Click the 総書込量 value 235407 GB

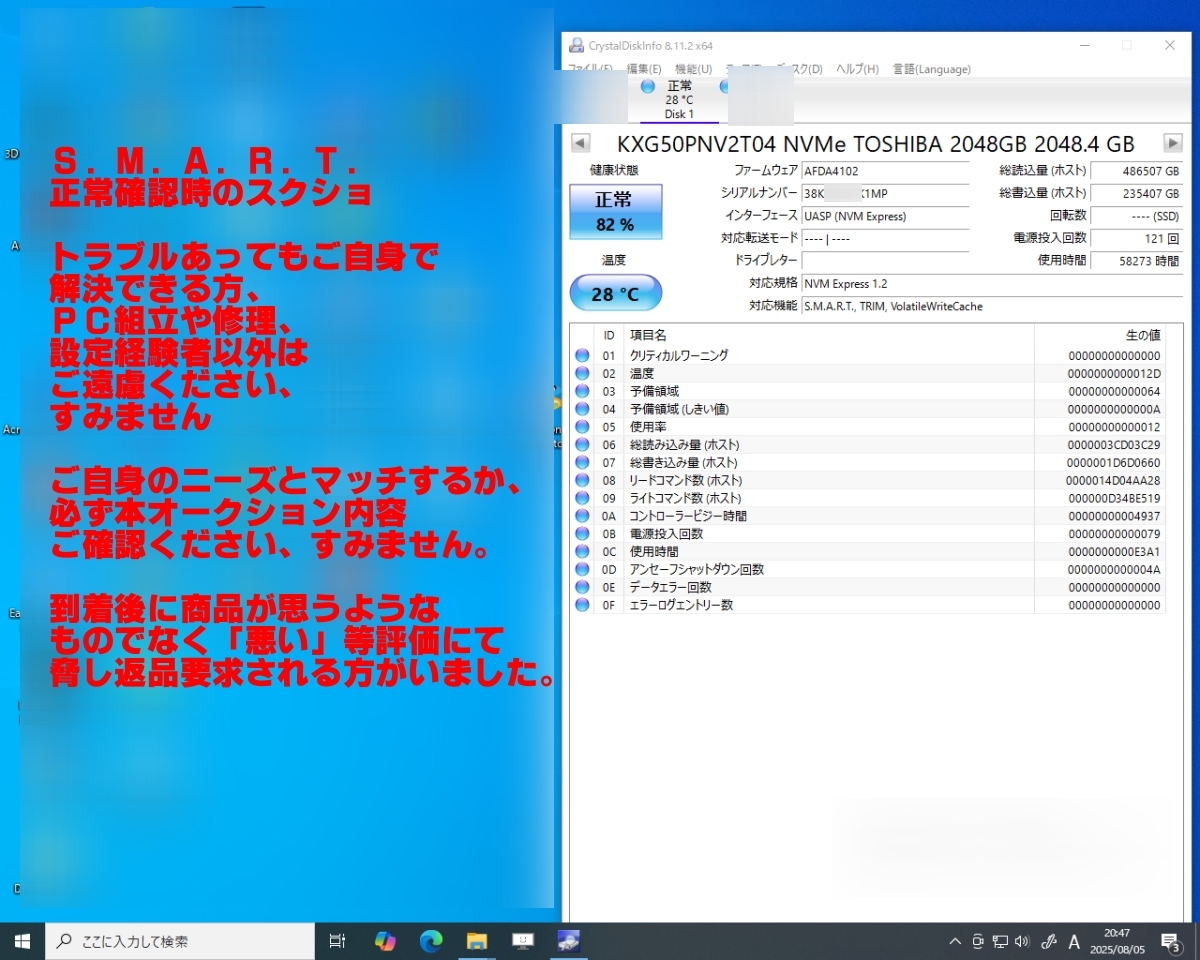[x=1137, y=193]
